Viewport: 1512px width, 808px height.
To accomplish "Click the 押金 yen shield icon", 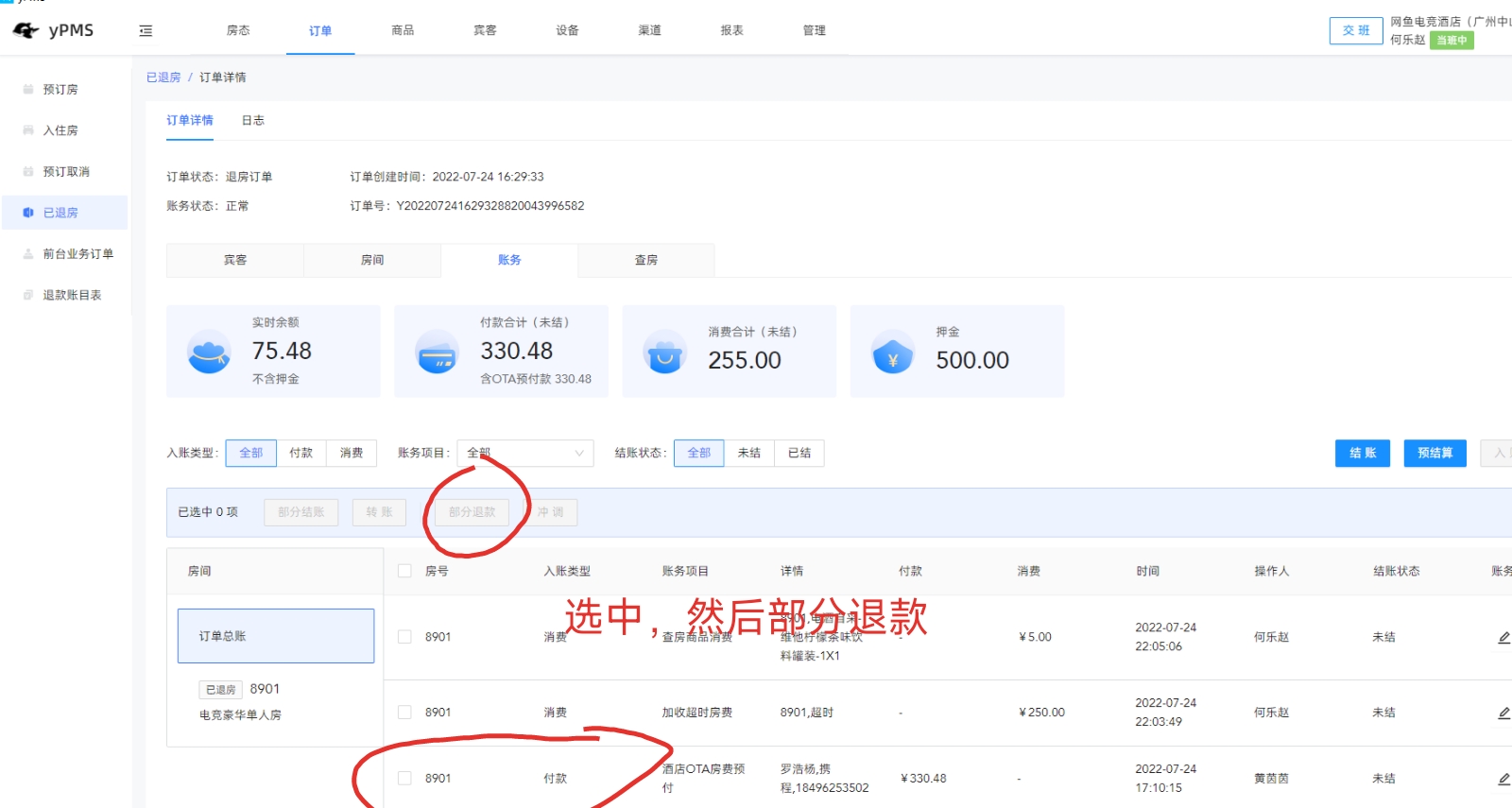I will [x=893, y=352].
